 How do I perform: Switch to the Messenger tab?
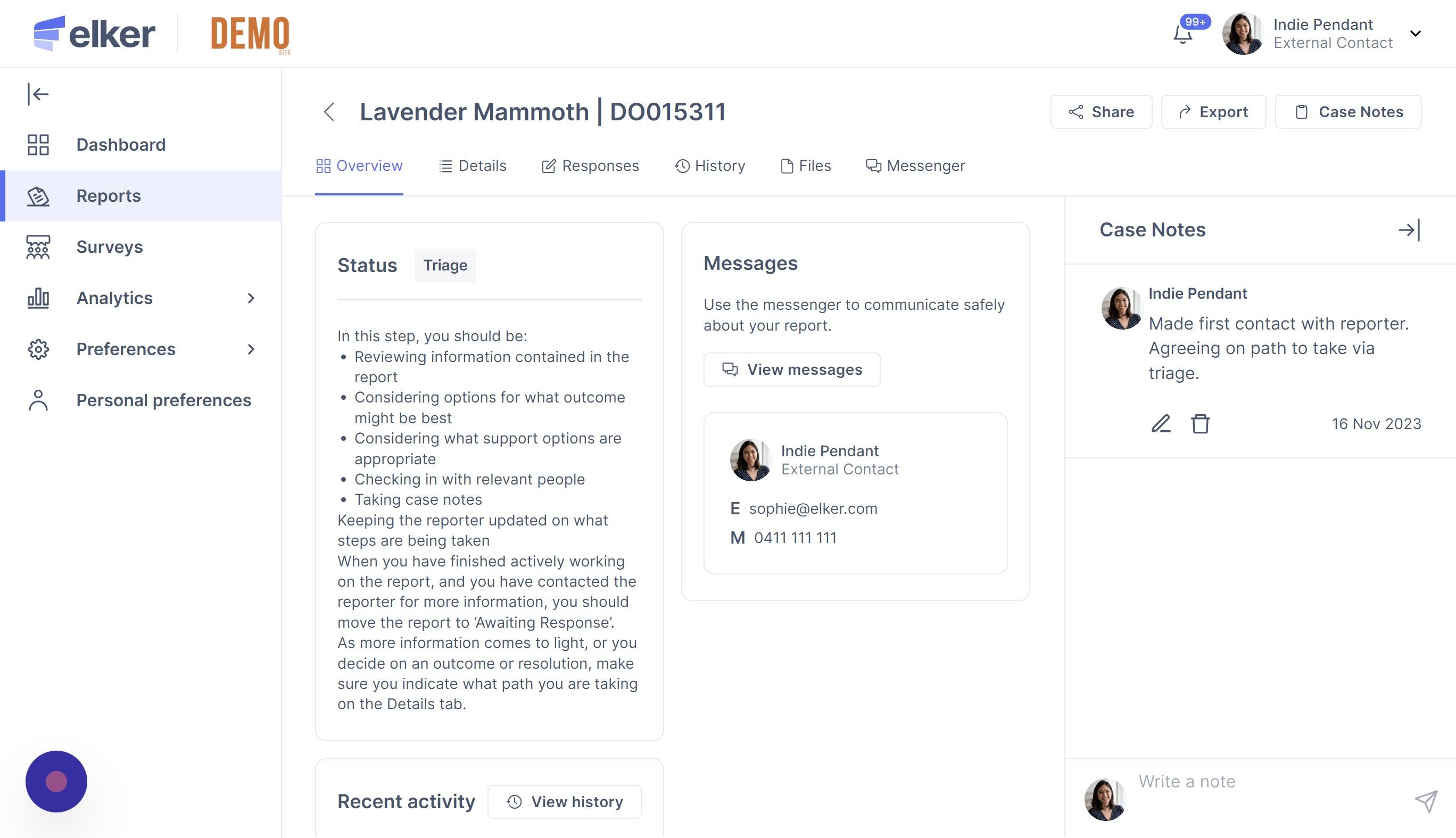[915, 166]
